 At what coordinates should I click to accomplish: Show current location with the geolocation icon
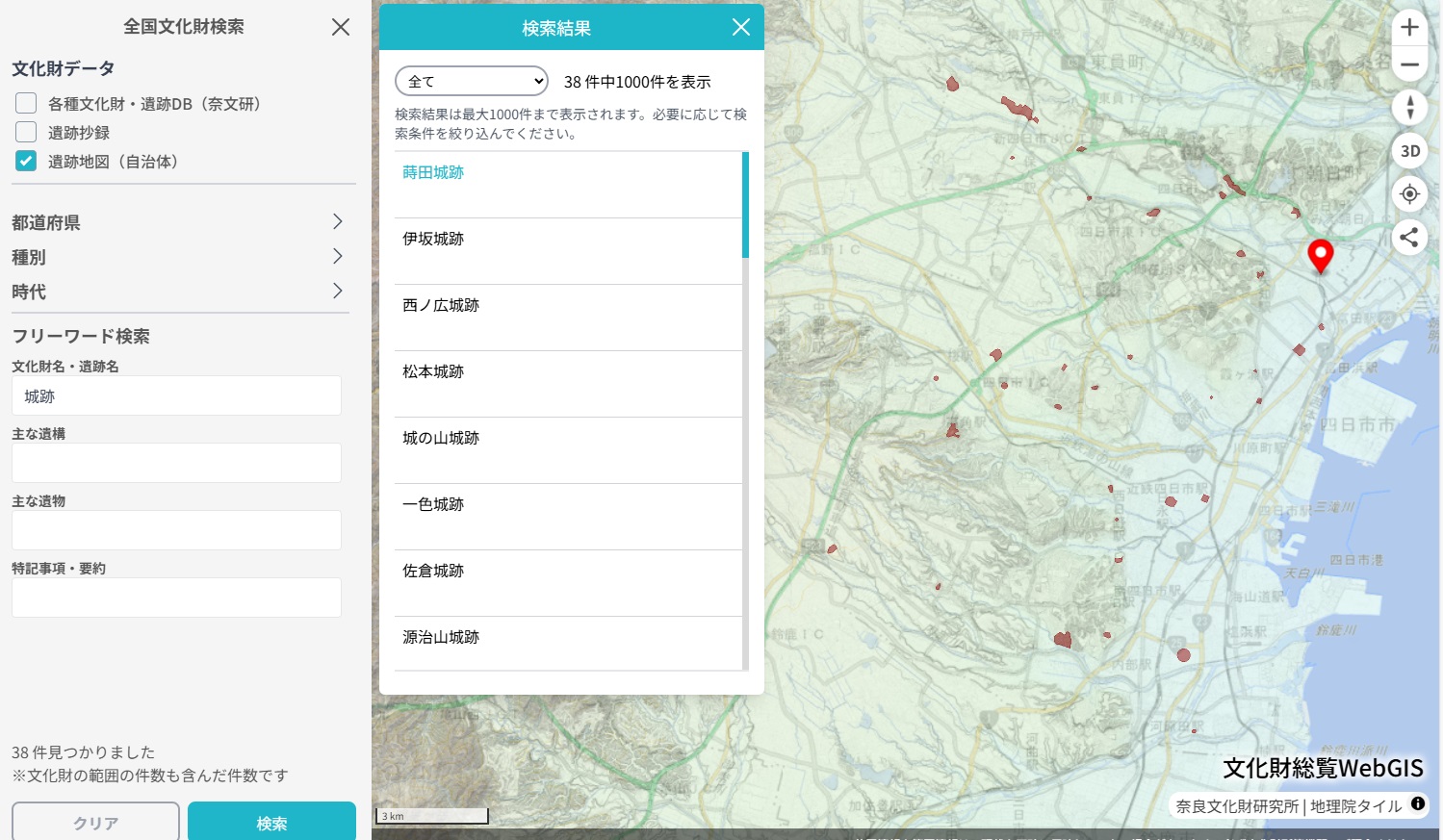pos(1408,193)
